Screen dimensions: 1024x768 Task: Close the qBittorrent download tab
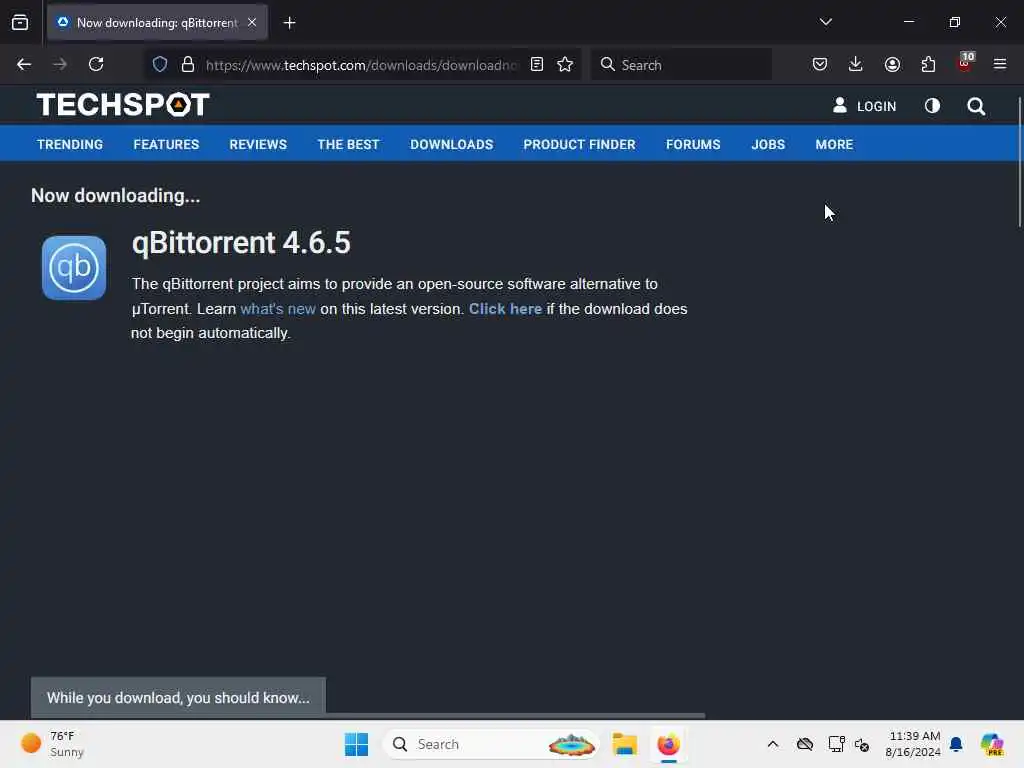coord(252,23)
